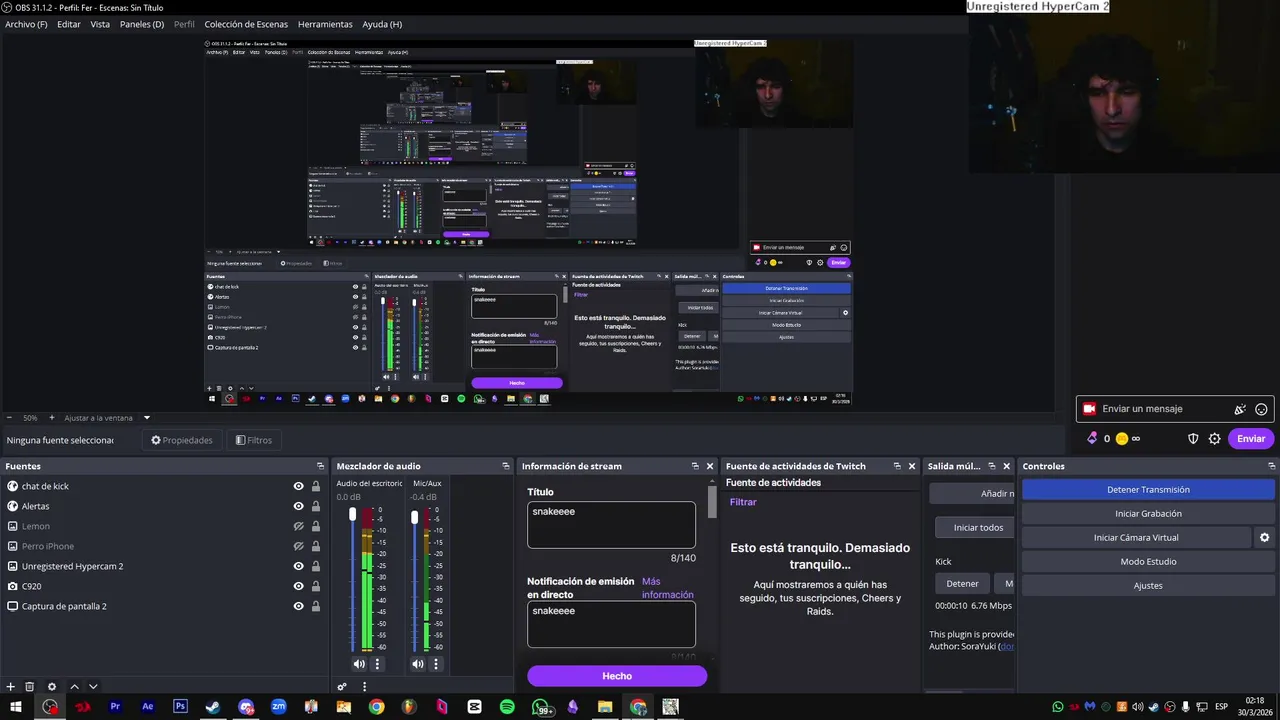
Task: Toggle visibility of Alertas source
Action: pos(298,506)
